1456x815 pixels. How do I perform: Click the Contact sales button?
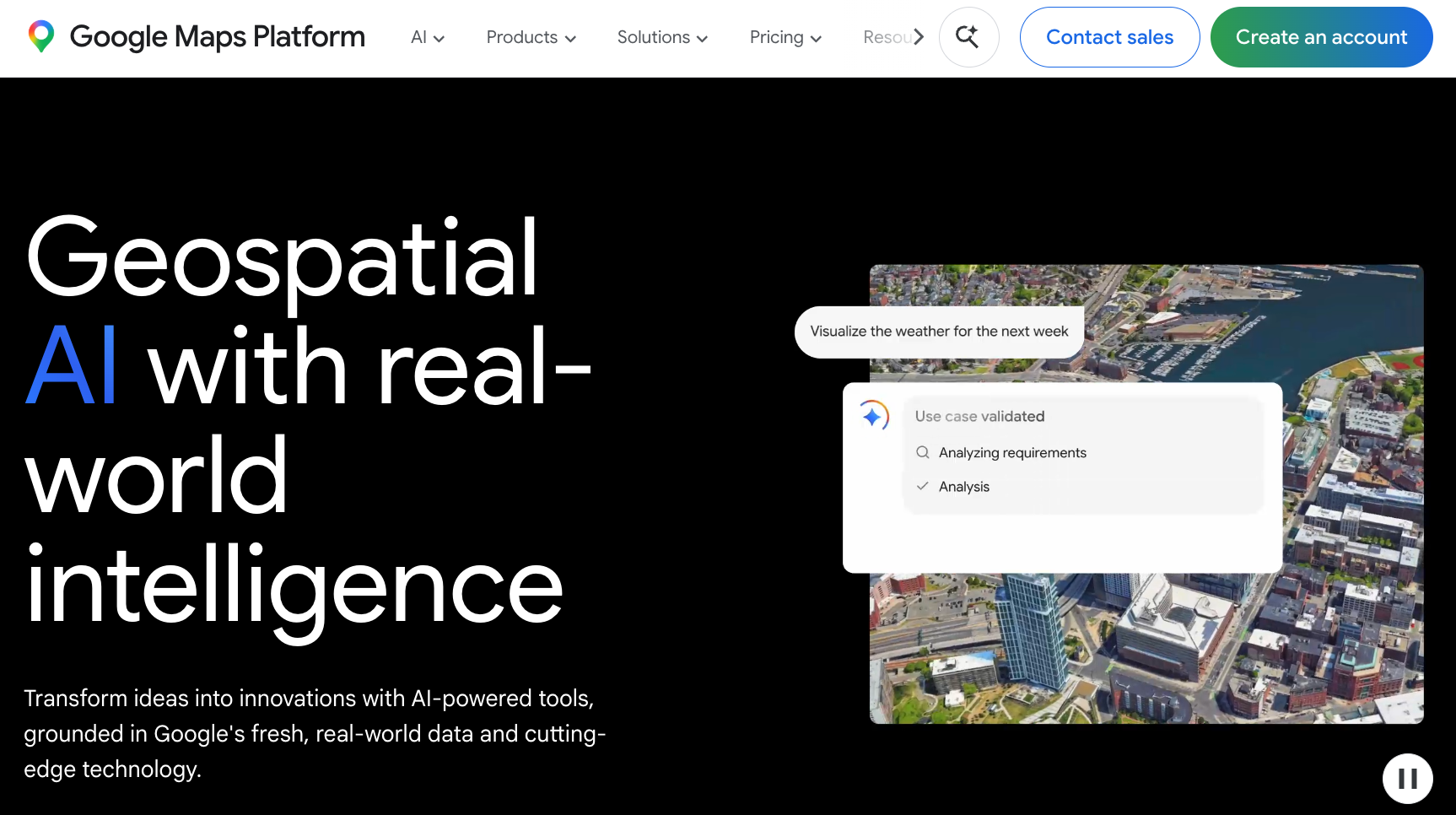(1109, 37)
